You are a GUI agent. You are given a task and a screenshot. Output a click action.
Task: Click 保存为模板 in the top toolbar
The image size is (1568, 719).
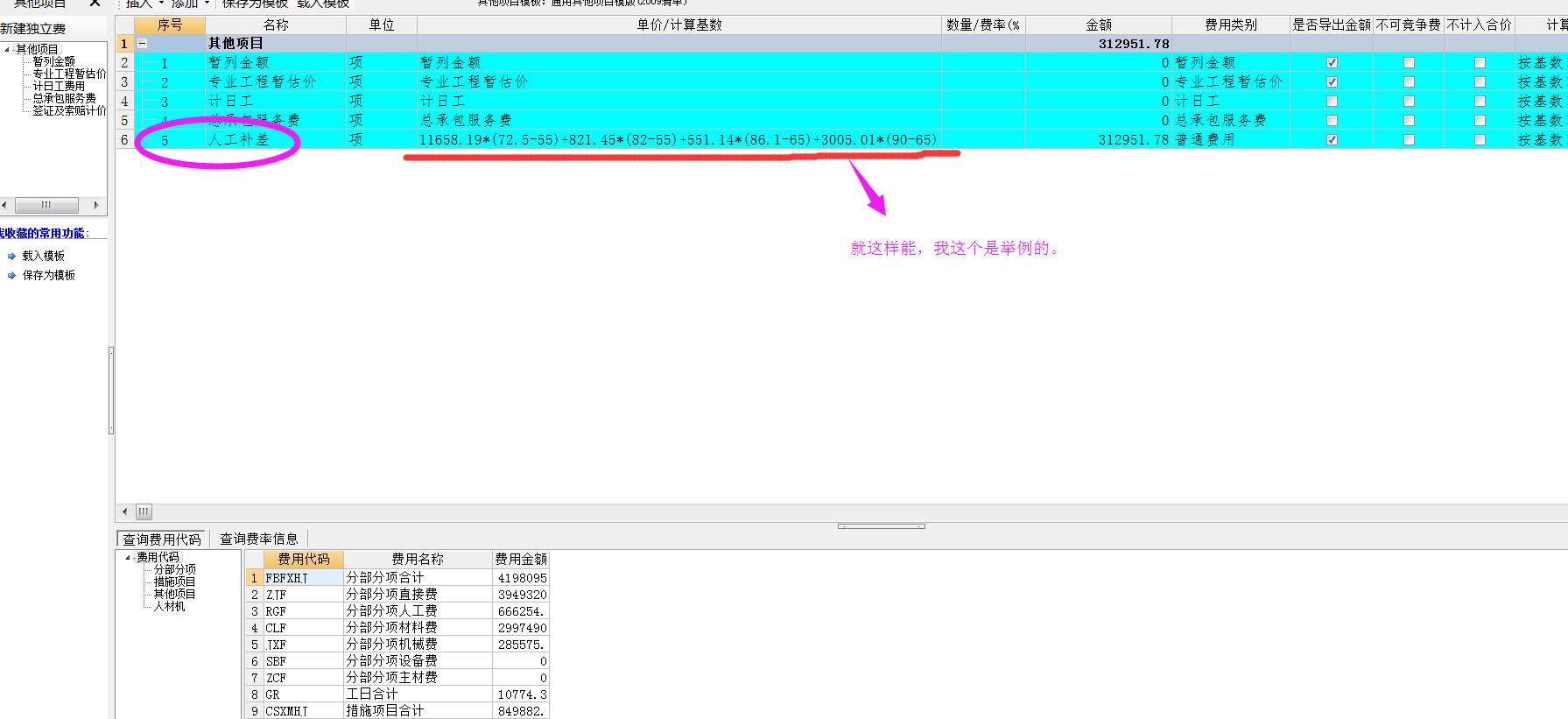(x=255, y=4)
